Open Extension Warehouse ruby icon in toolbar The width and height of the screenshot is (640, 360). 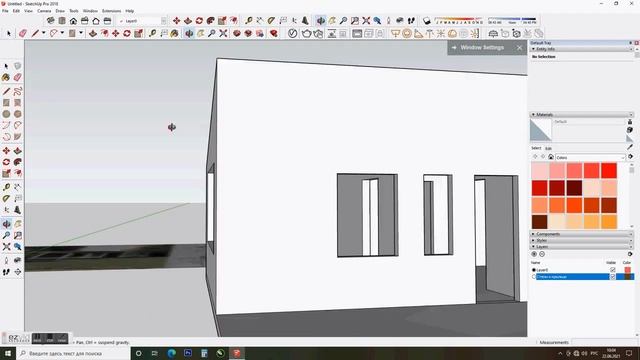click(273, 33)
